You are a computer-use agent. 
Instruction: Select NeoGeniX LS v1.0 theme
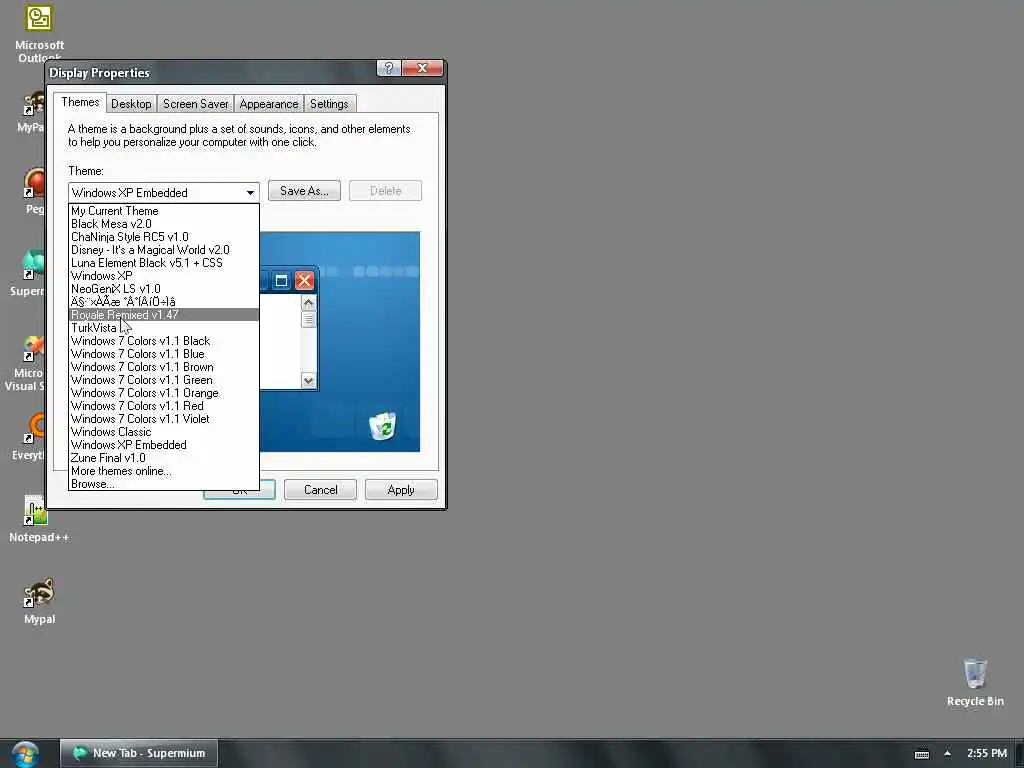(x=164, y=289)
